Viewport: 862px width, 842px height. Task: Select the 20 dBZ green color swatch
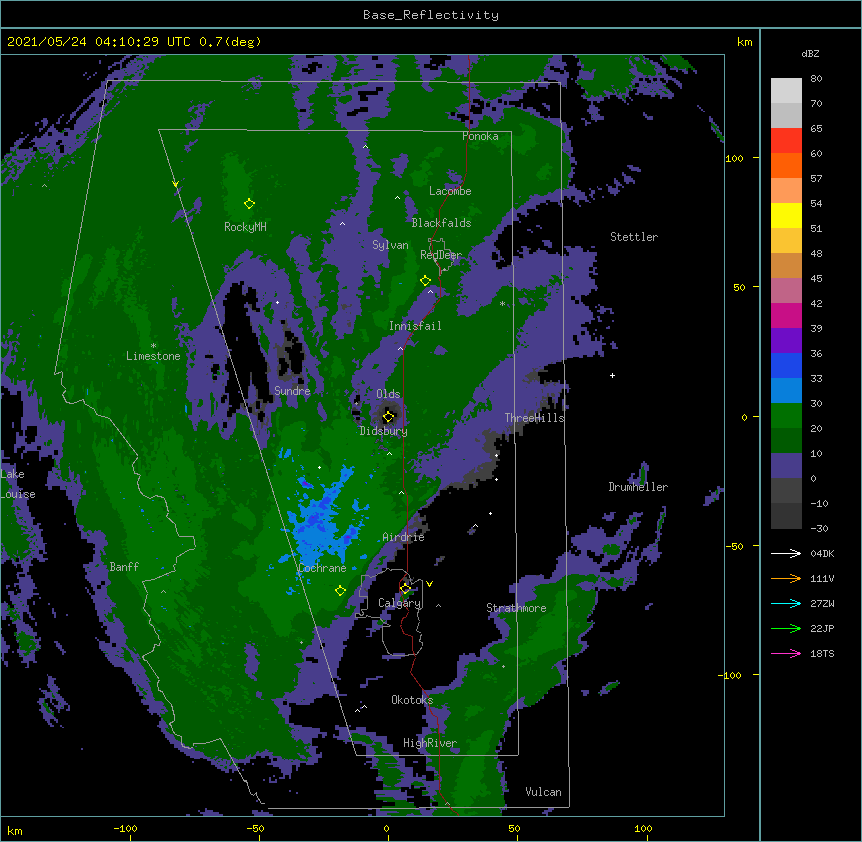point(786,416)
